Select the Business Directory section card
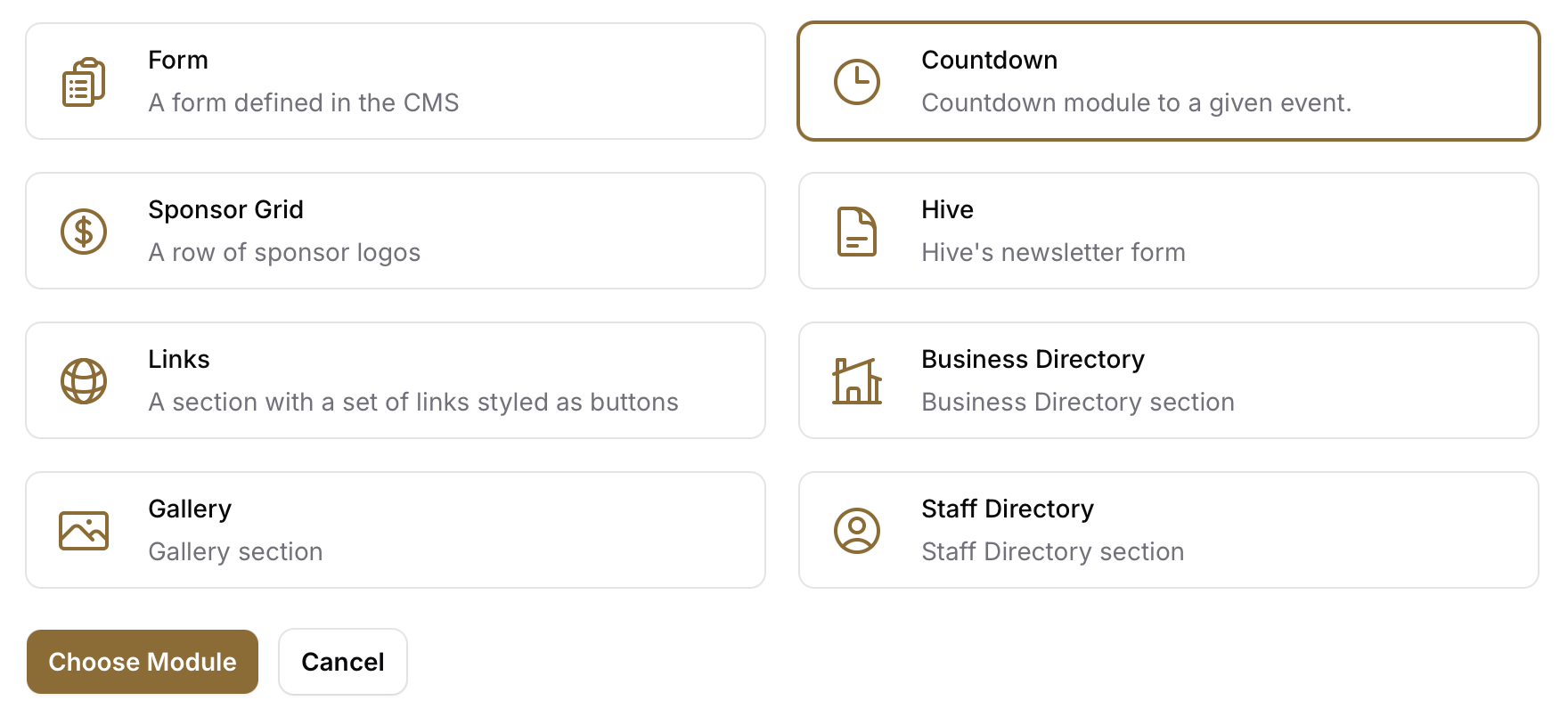The image size is (1568, 725). tap(1169, 380)
